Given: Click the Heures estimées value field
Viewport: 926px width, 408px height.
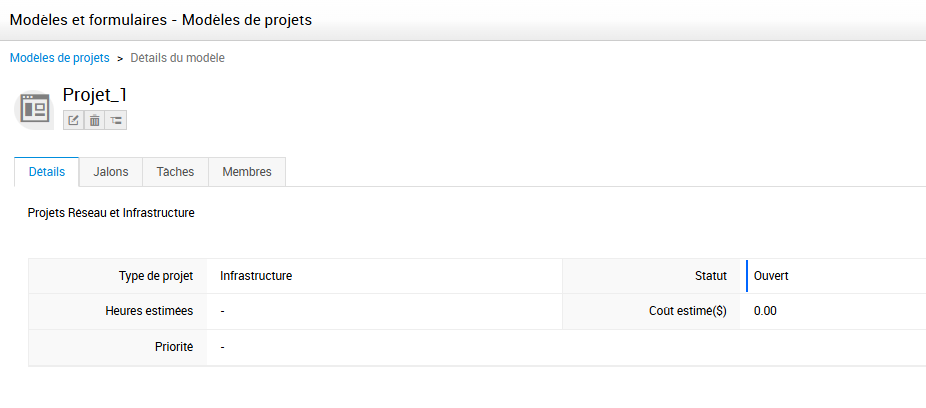Looking at the screenshot, I should click(x=222, y=311).
